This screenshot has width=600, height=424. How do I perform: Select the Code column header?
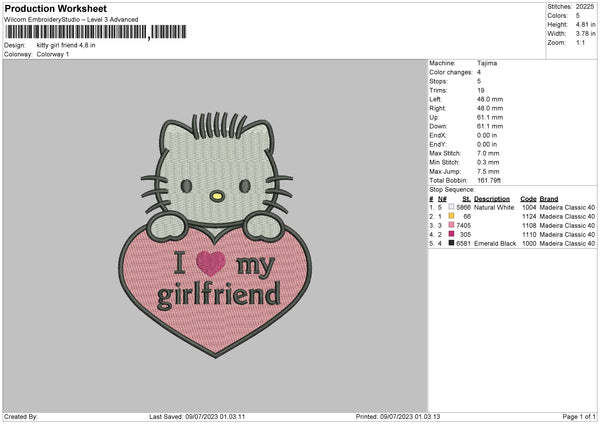point(528,199)
